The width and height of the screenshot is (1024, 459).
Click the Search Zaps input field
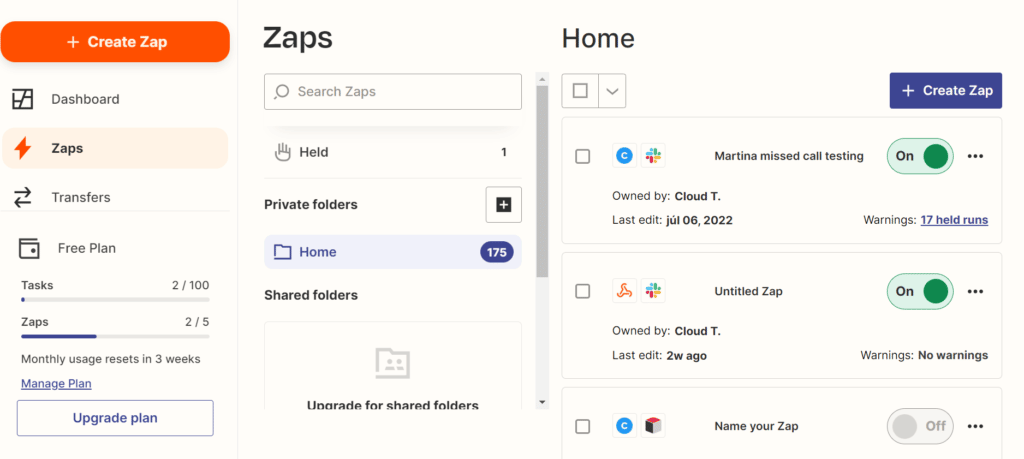(392, 91)
